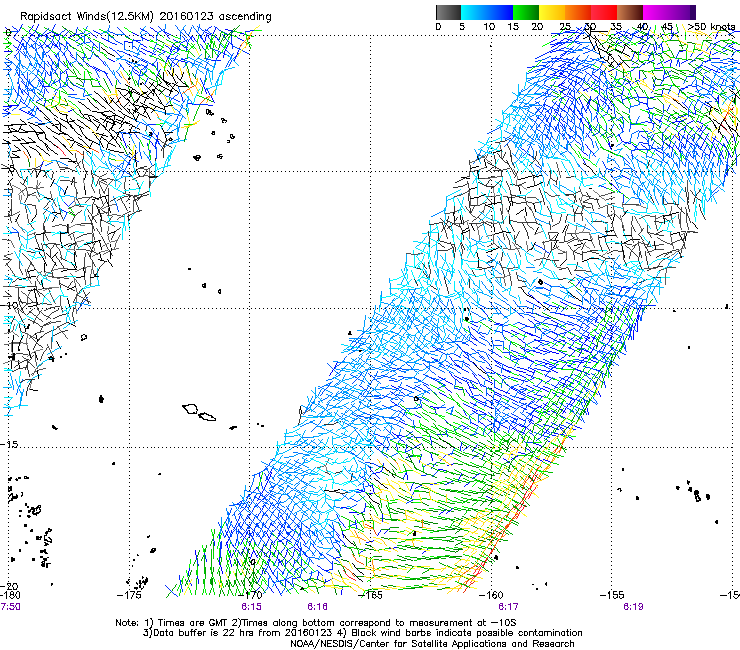Pick the green 15-20 knots legend segment

click(x=526, y=12)
